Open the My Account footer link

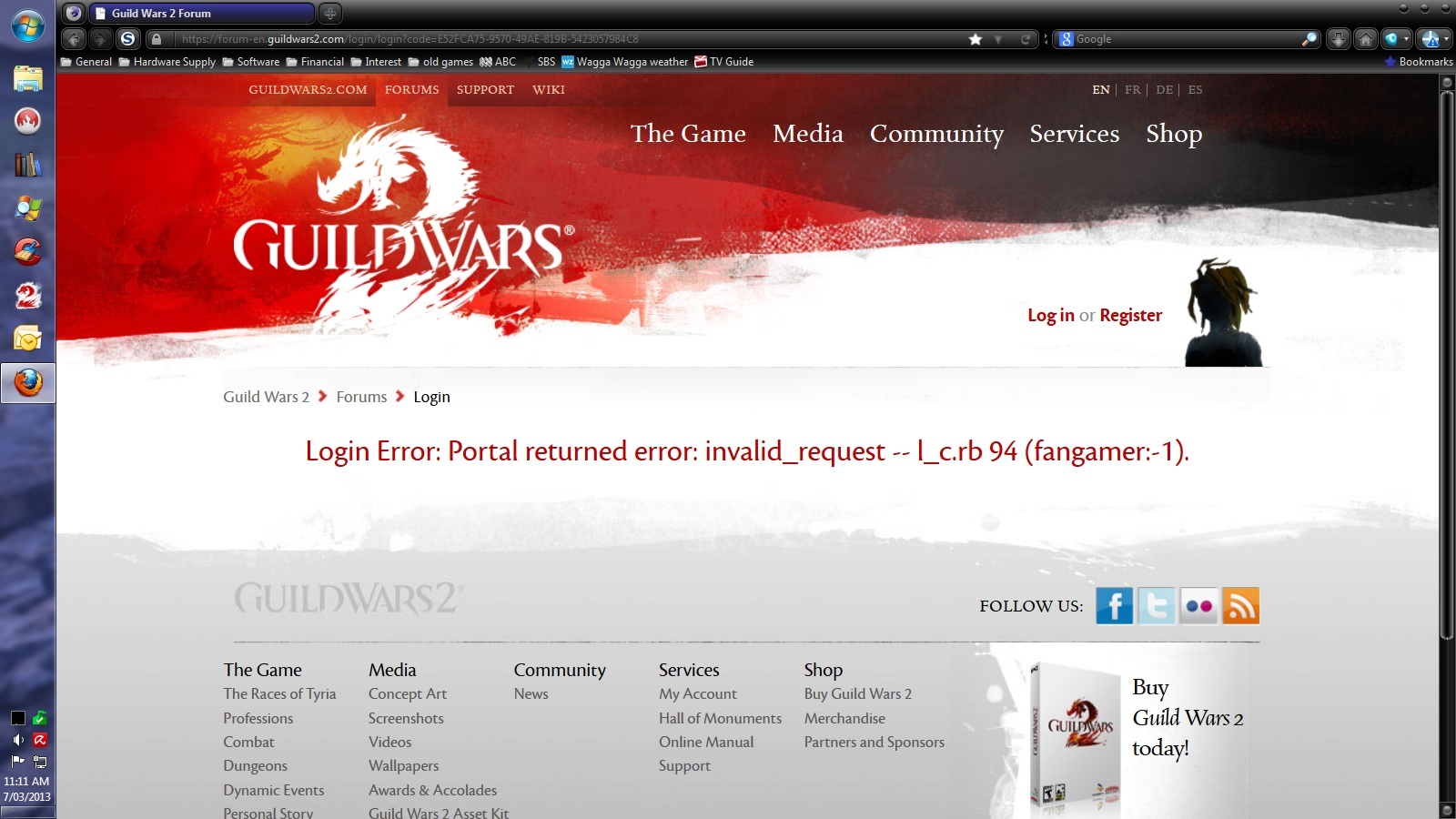pos(698,694)
